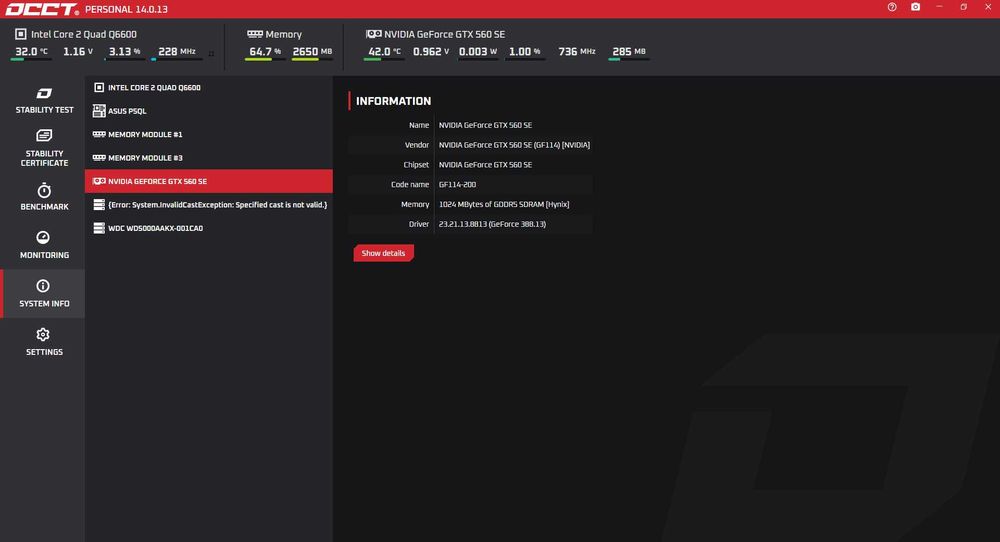Click the GPU temperature 42.0 °C reading

pos(385,52)
